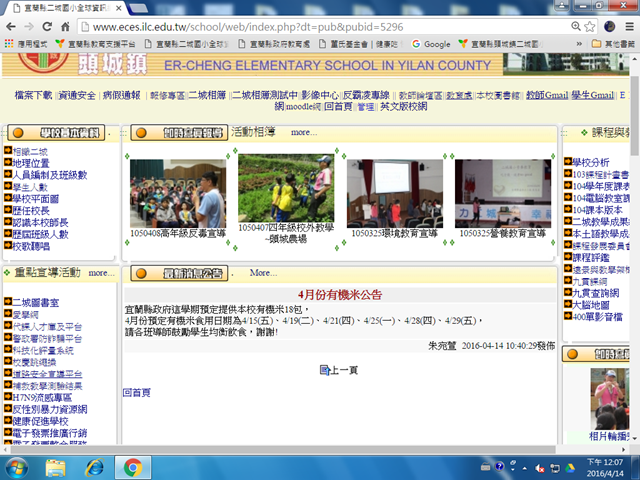Open the Chrome home page icon
Image resolution: width=640 pixels, height=480 pixels.
pyautogui.click(x=65, y=27)
